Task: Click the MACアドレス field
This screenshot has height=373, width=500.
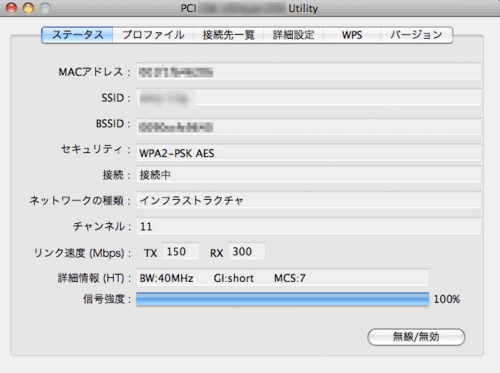Action: point(309,71)
